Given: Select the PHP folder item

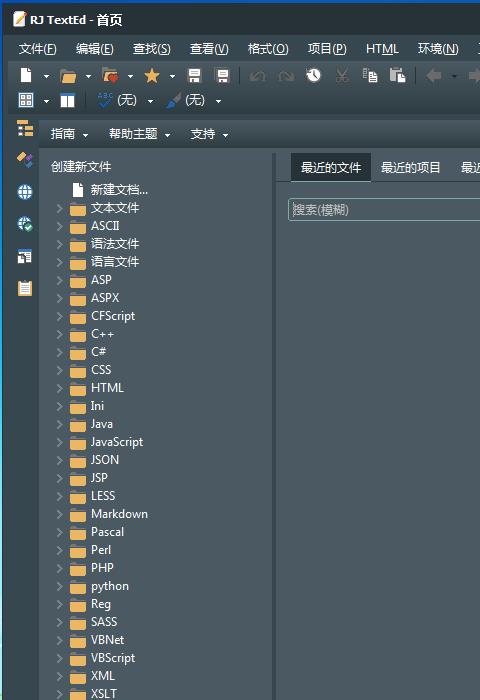Looking at the screenshot, I should pyautogui.click(x=102, y=568).
